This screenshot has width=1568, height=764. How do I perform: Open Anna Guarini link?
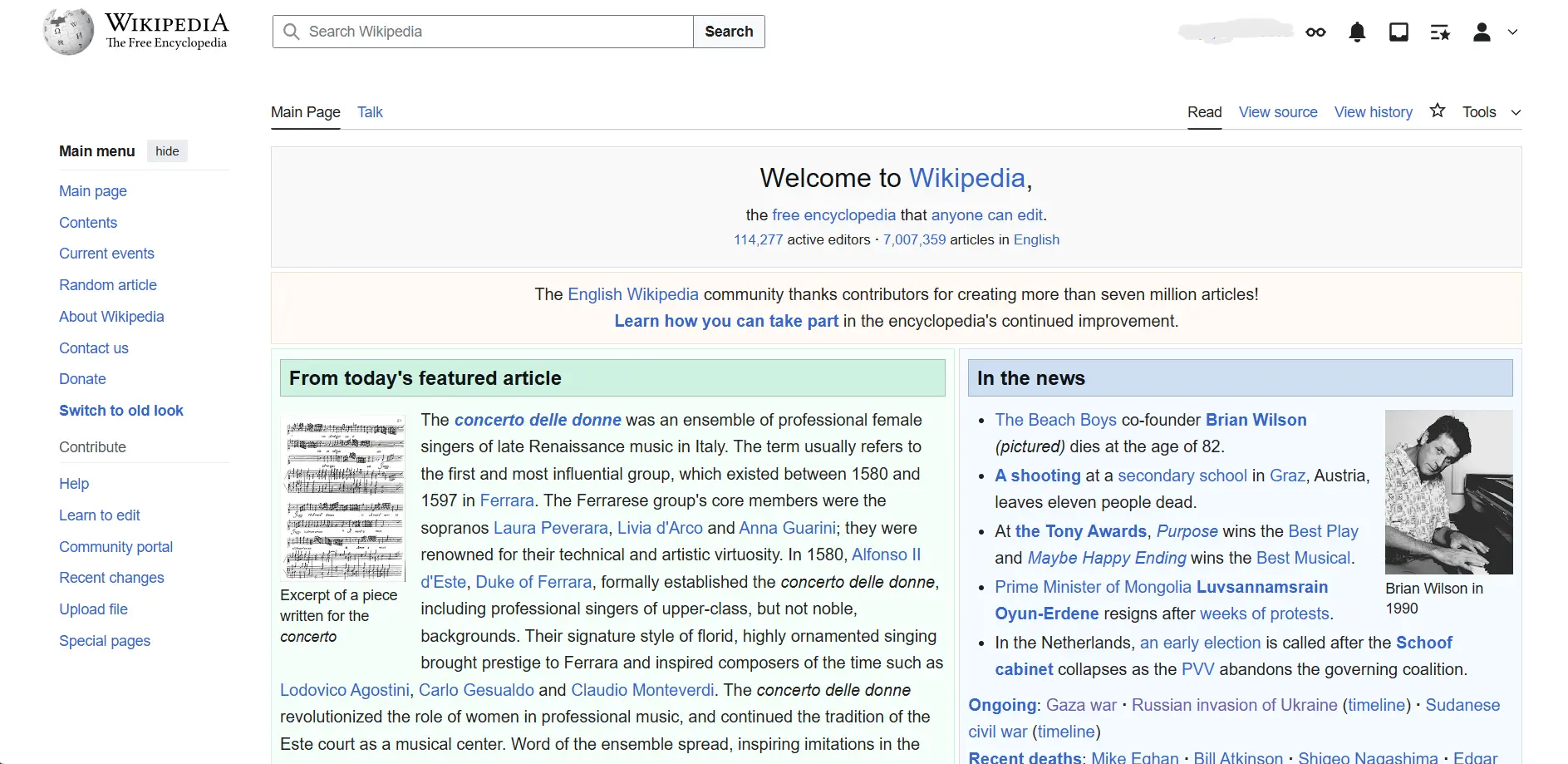point(787,528)
